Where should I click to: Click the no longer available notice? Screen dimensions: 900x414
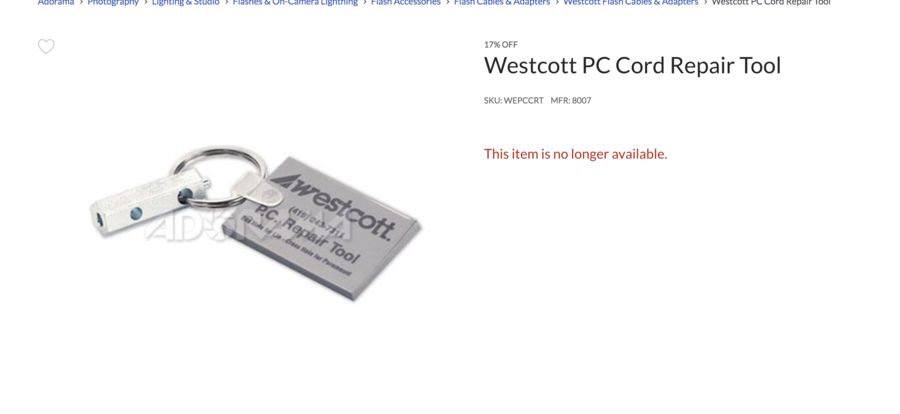click(x=576, y=154)
